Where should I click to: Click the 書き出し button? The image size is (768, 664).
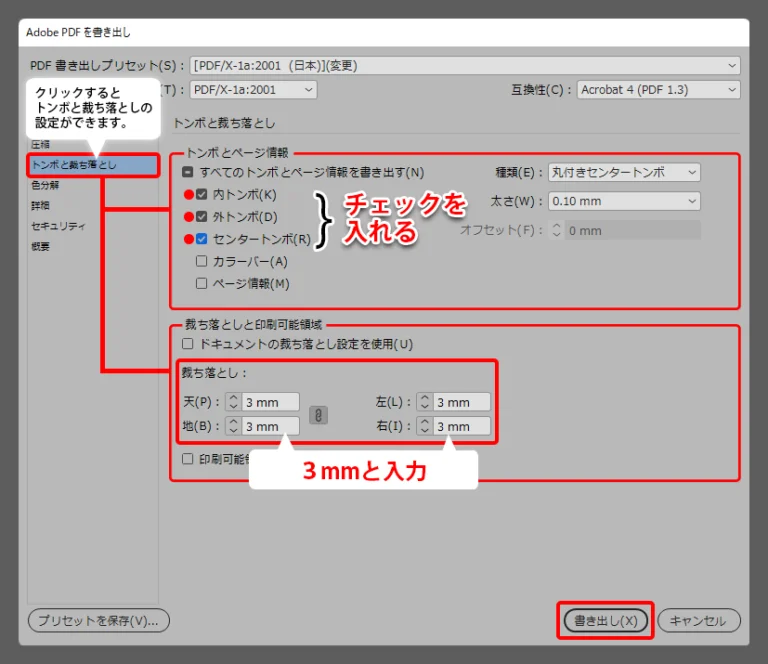[x=605, y=620]
